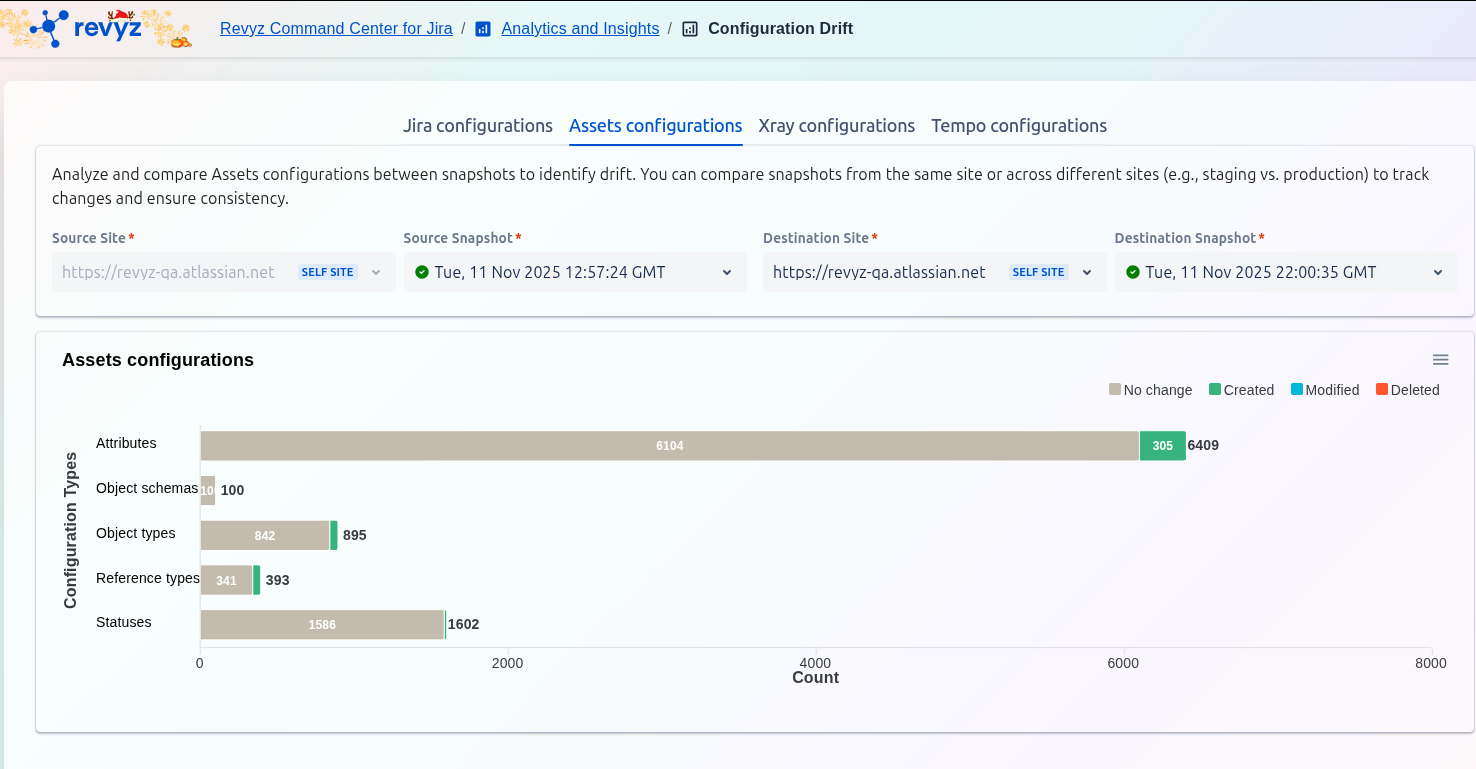Viewport: 1476px width, 769px height.
Task: Click the Attributes No change bar 6104
Action: pos(669,446)
